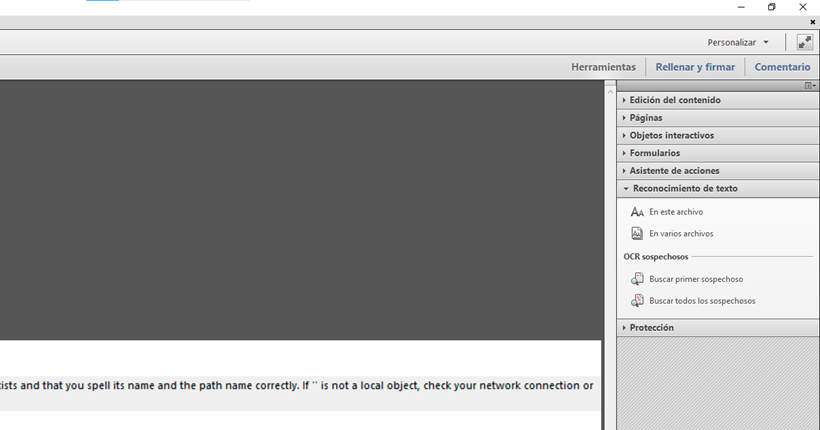Expand Asistente de acciones section

click(674, 171)
